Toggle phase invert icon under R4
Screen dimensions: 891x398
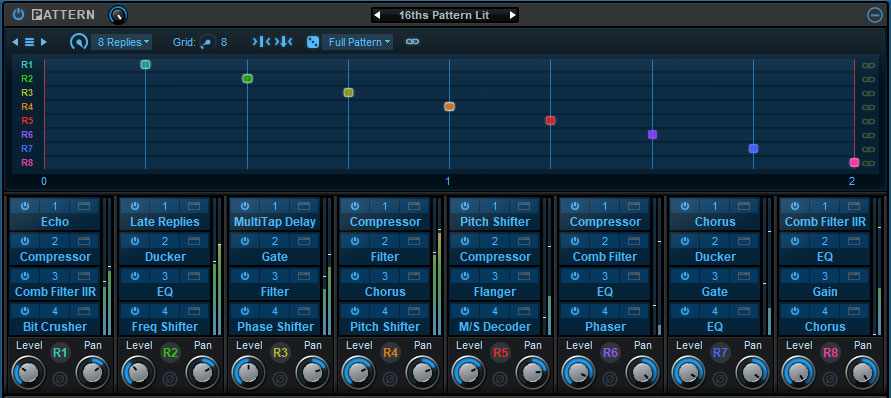coord(390,378)
